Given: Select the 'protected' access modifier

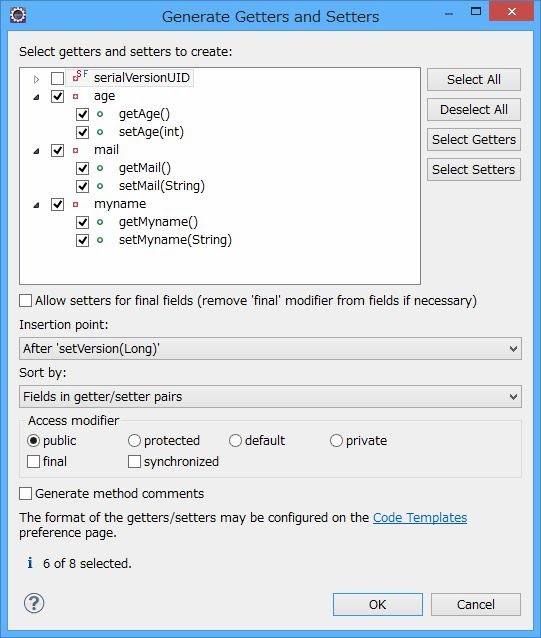Looking at the screenshot, I should point(134,441).
